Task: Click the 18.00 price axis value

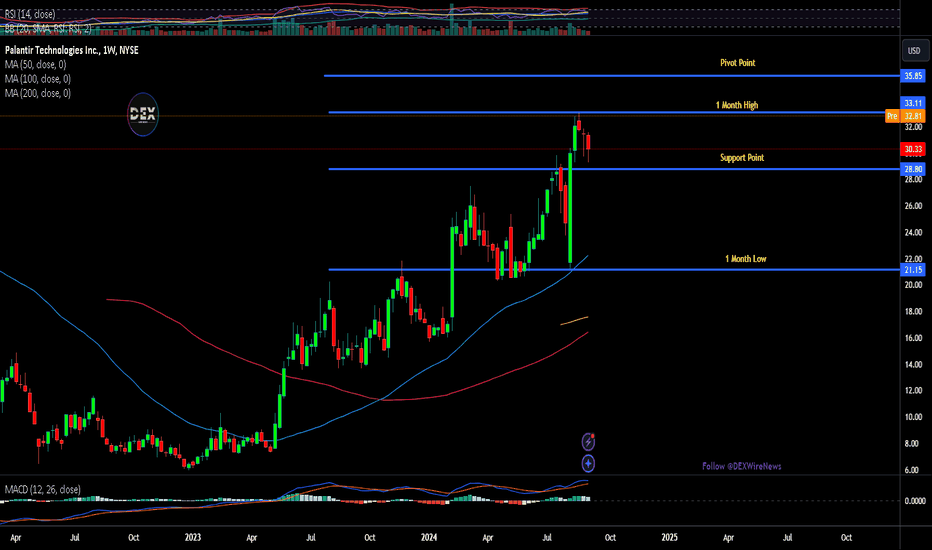Action: pos(914,312)
